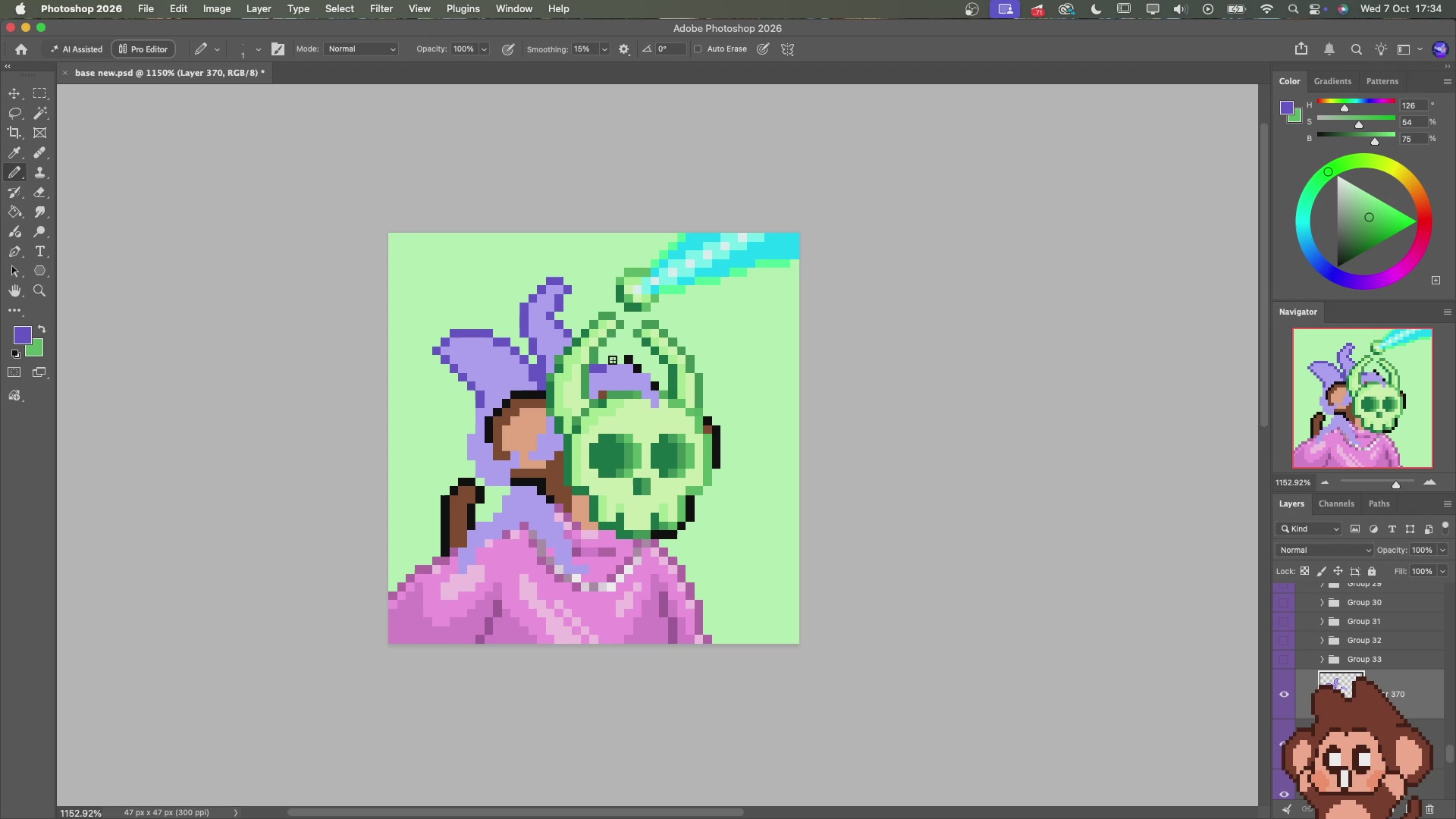The image size is (1456, 819).
Task: Select the Crop tool
Action: pyautogui.click(x=14, y=133)
